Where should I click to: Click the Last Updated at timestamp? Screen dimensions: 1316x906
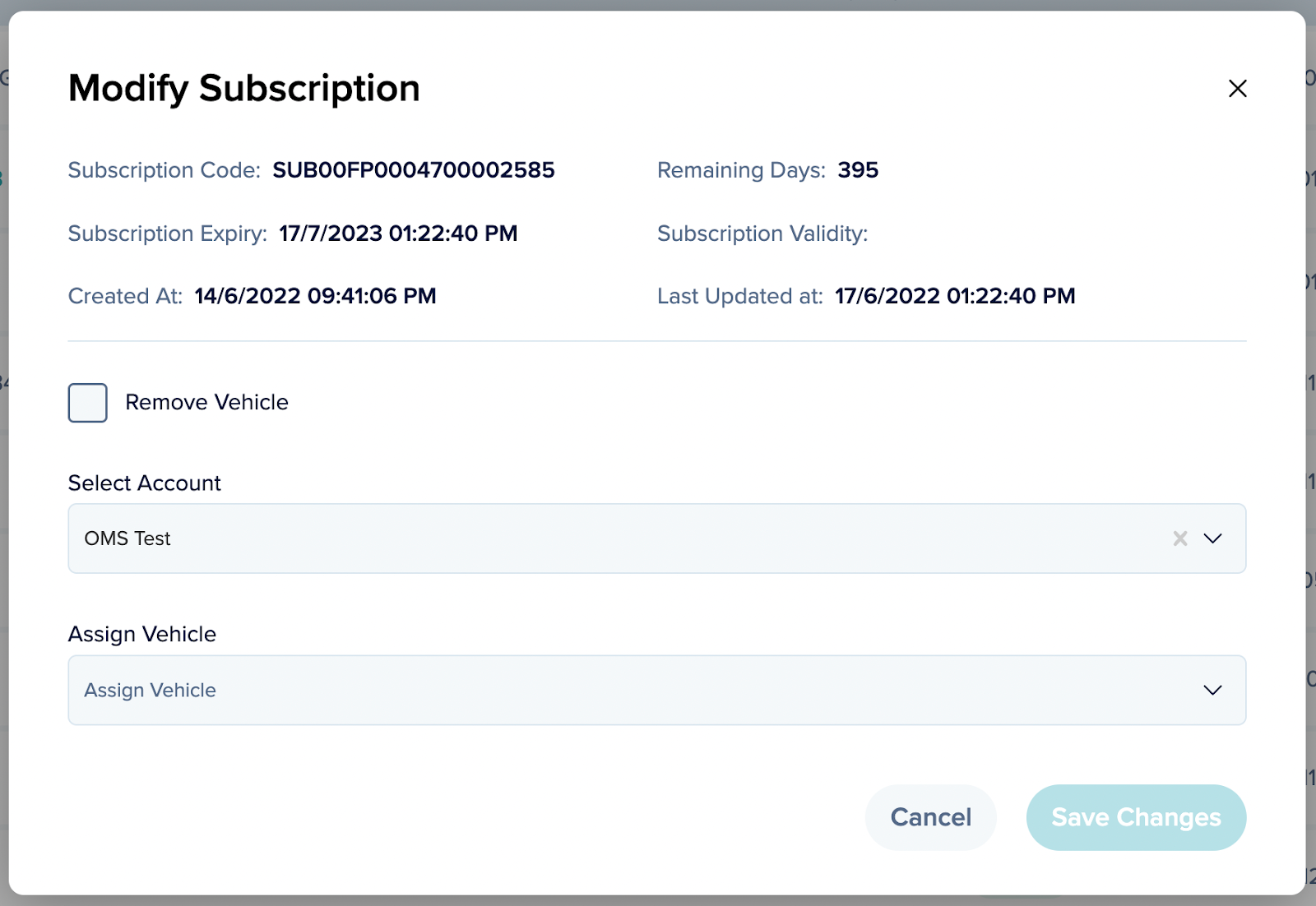954,296
